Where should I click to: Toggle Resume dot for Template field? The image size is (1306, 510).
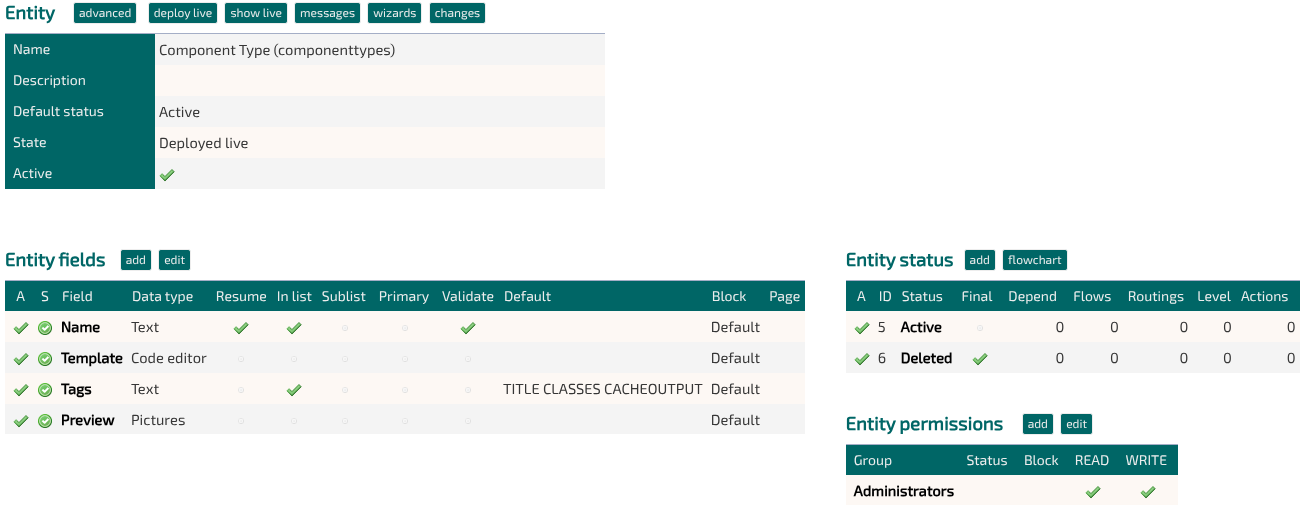coord(241,359)
